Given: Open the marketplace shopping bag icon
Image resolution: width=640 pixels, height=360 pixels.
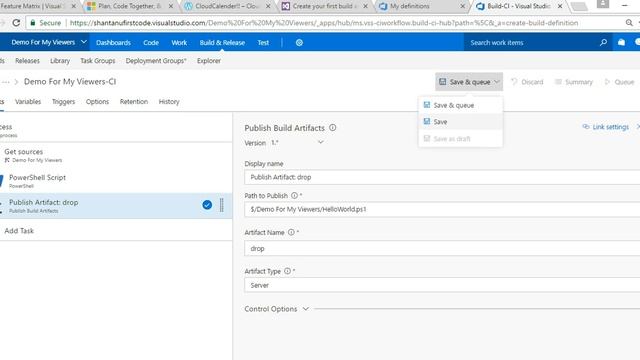Looking at the screenshot, I should coord(621,42).
